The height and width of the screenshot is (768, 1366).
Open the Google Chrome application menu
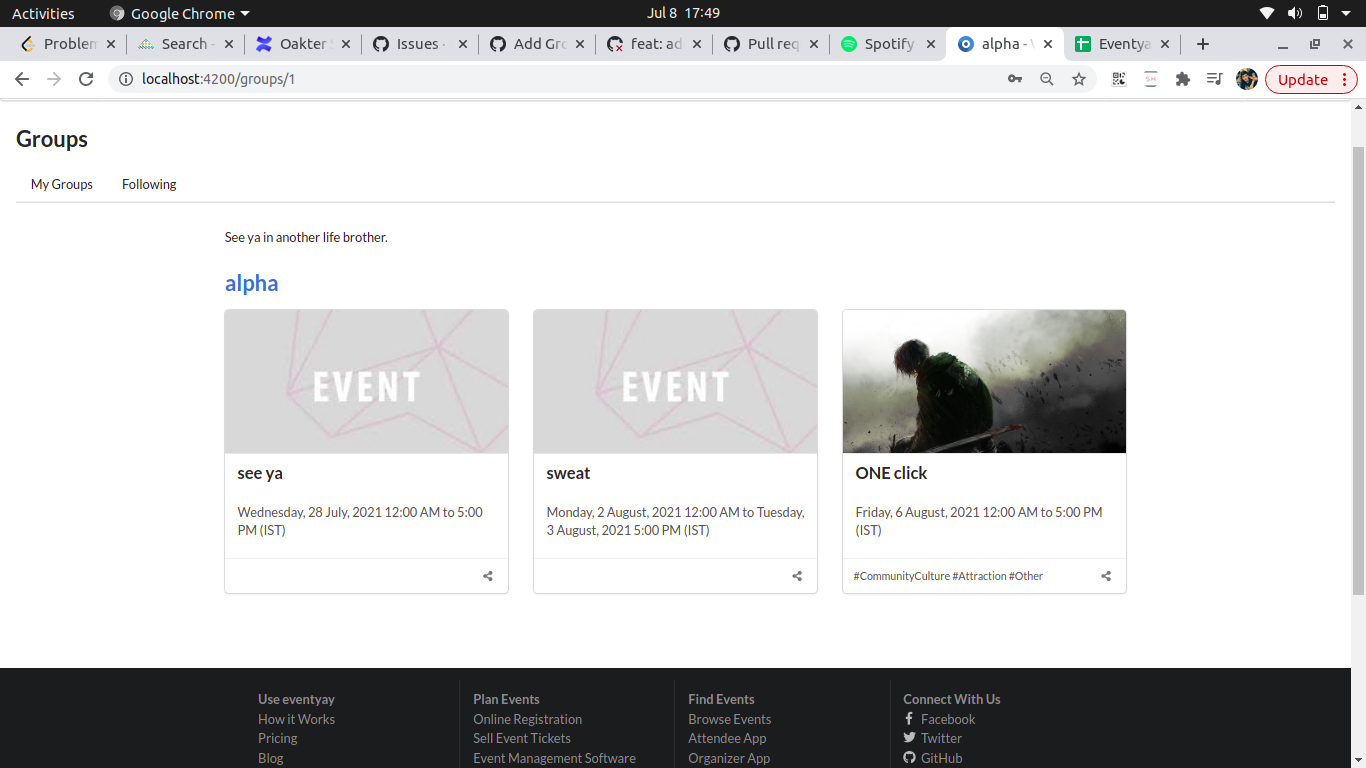(180, 13)
